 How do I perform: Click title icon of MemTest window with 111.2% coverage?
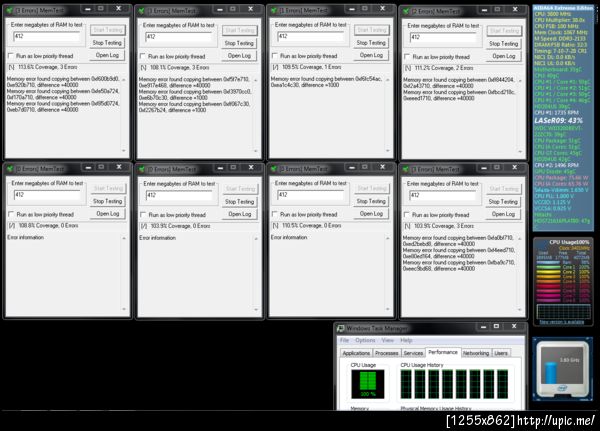pos(406,11)
